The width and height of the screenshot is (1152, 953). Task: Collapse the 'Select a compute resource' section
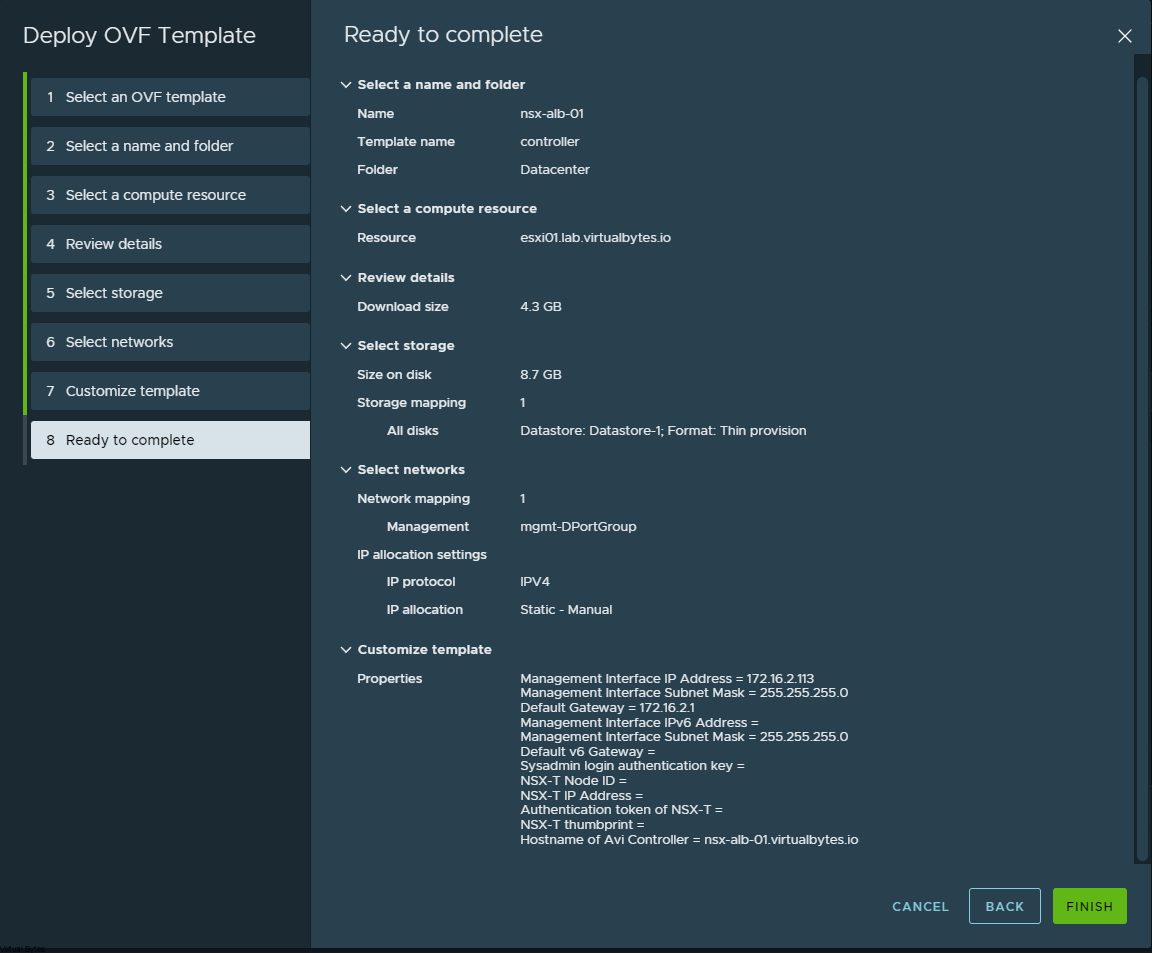point(347,209)
